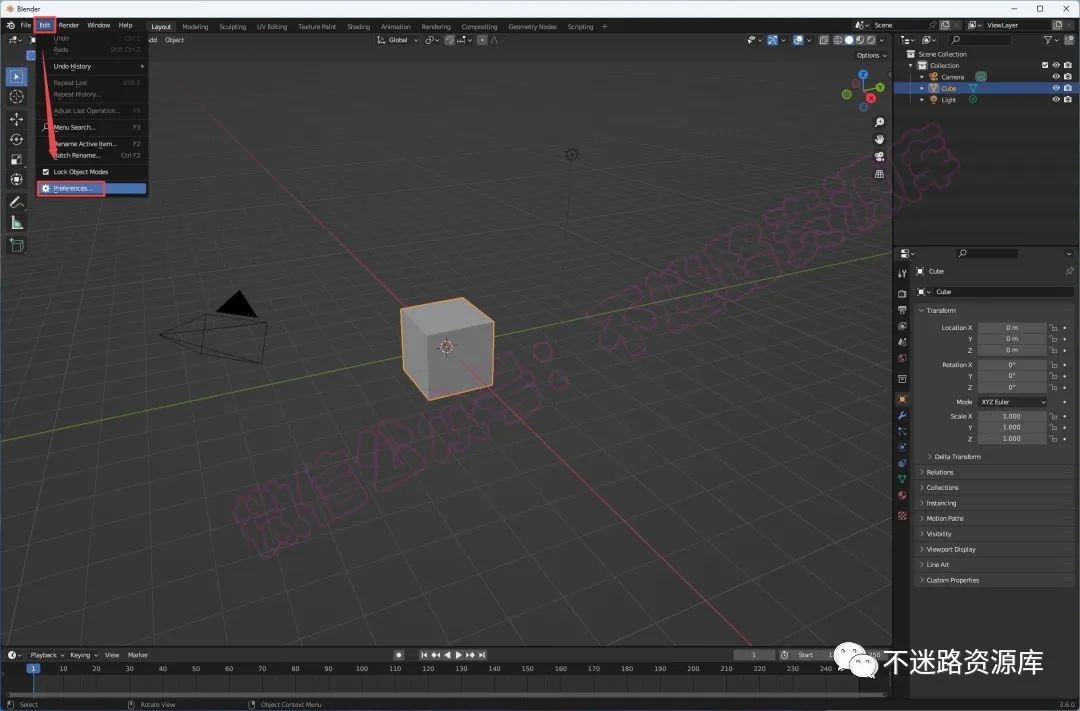Screen dimensions: 1080x711
Task: Open the View Layer properties tab
Action: [902, 326]
